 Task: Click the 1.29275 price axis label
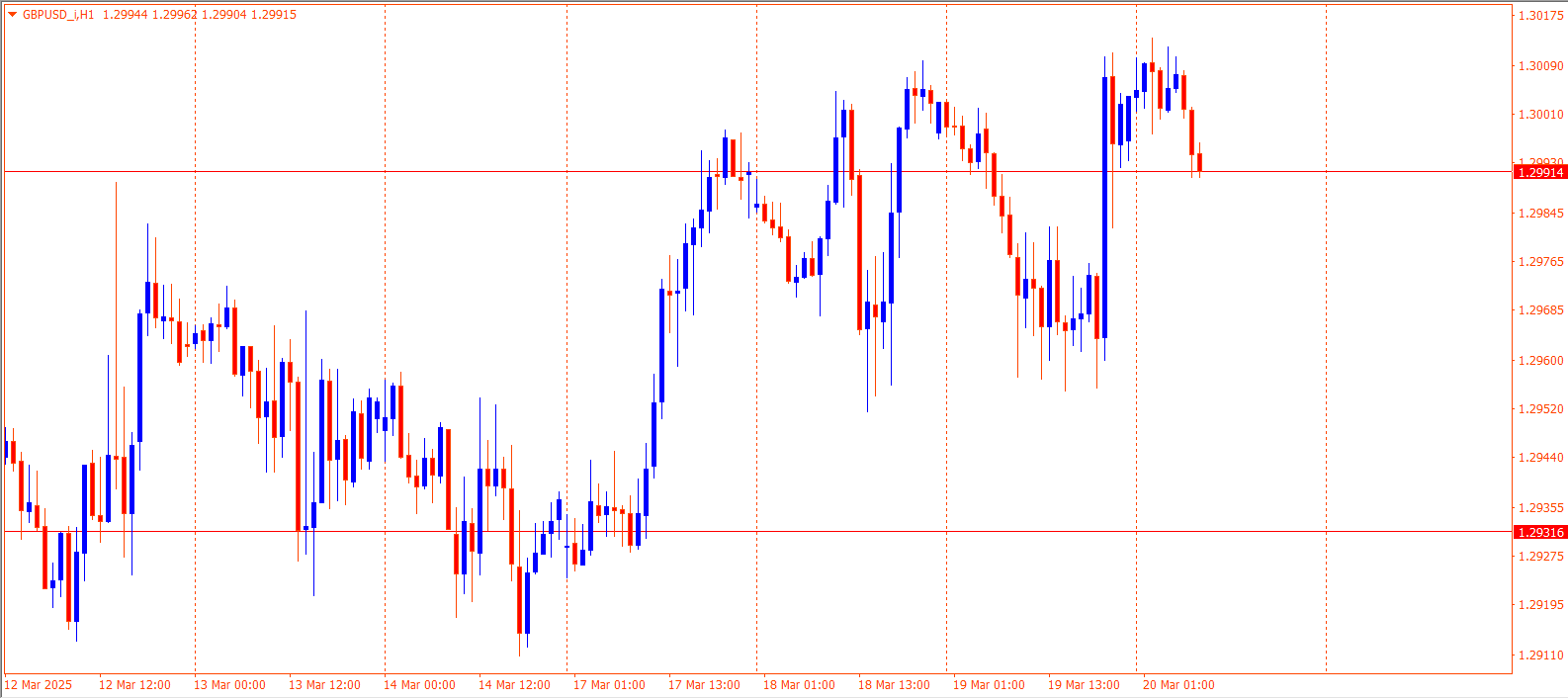[x=1541, y=557]
